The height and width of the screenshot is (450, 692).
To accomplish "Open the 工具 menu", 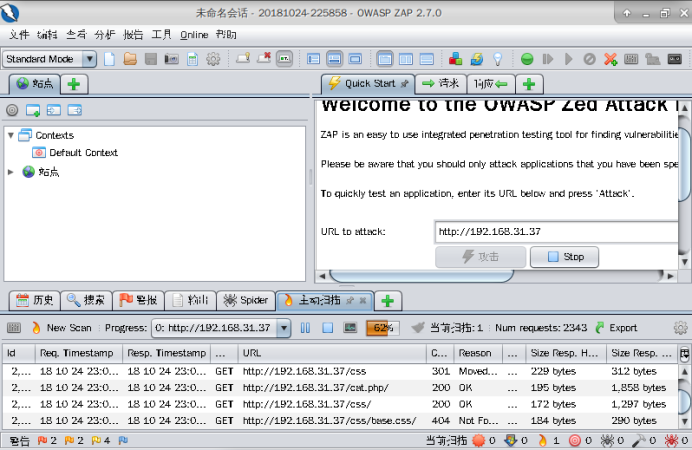I will [x=162, y=34].
